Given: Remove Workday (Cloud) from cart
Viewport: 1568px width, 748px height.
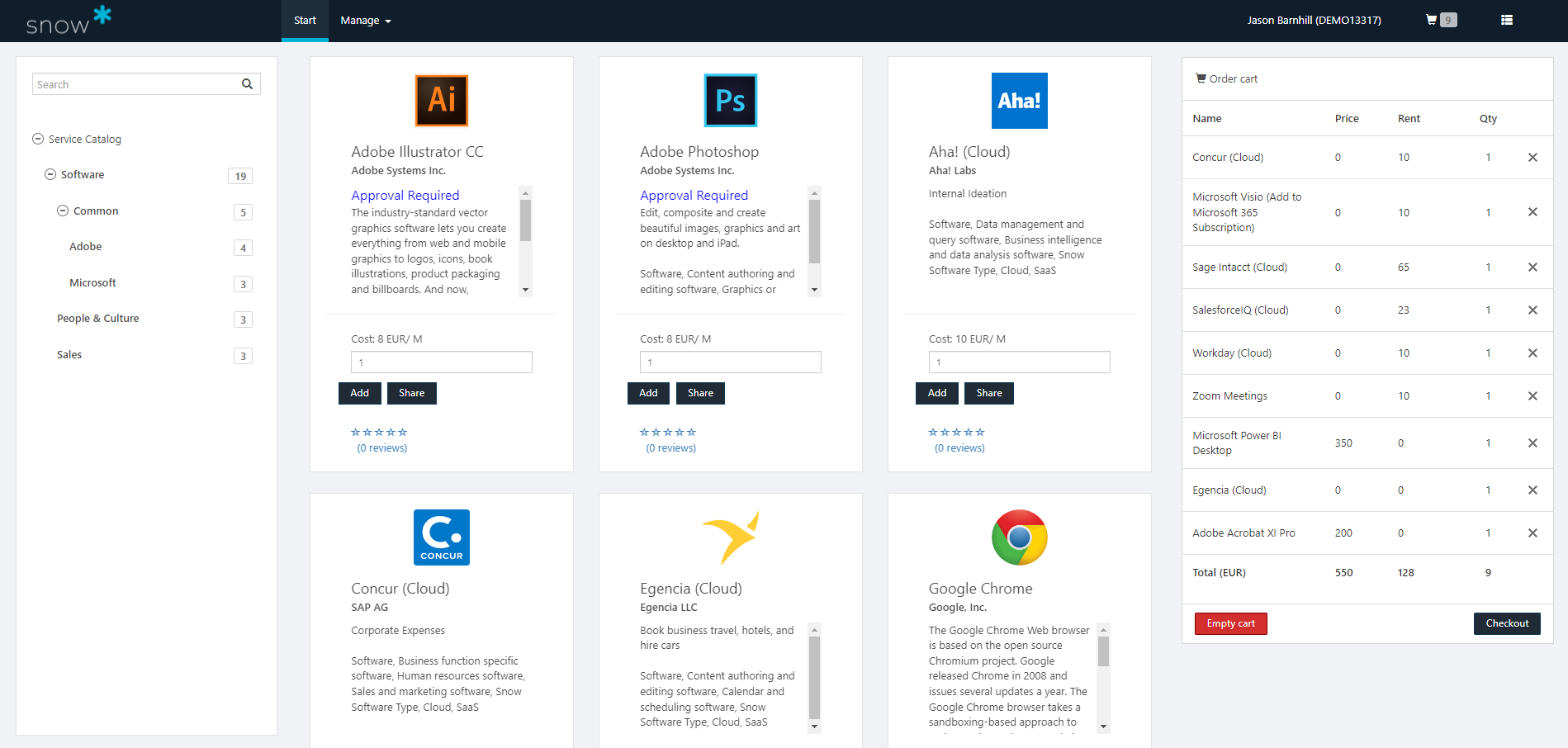Looking at the screenshot, I should [1532, 353].
